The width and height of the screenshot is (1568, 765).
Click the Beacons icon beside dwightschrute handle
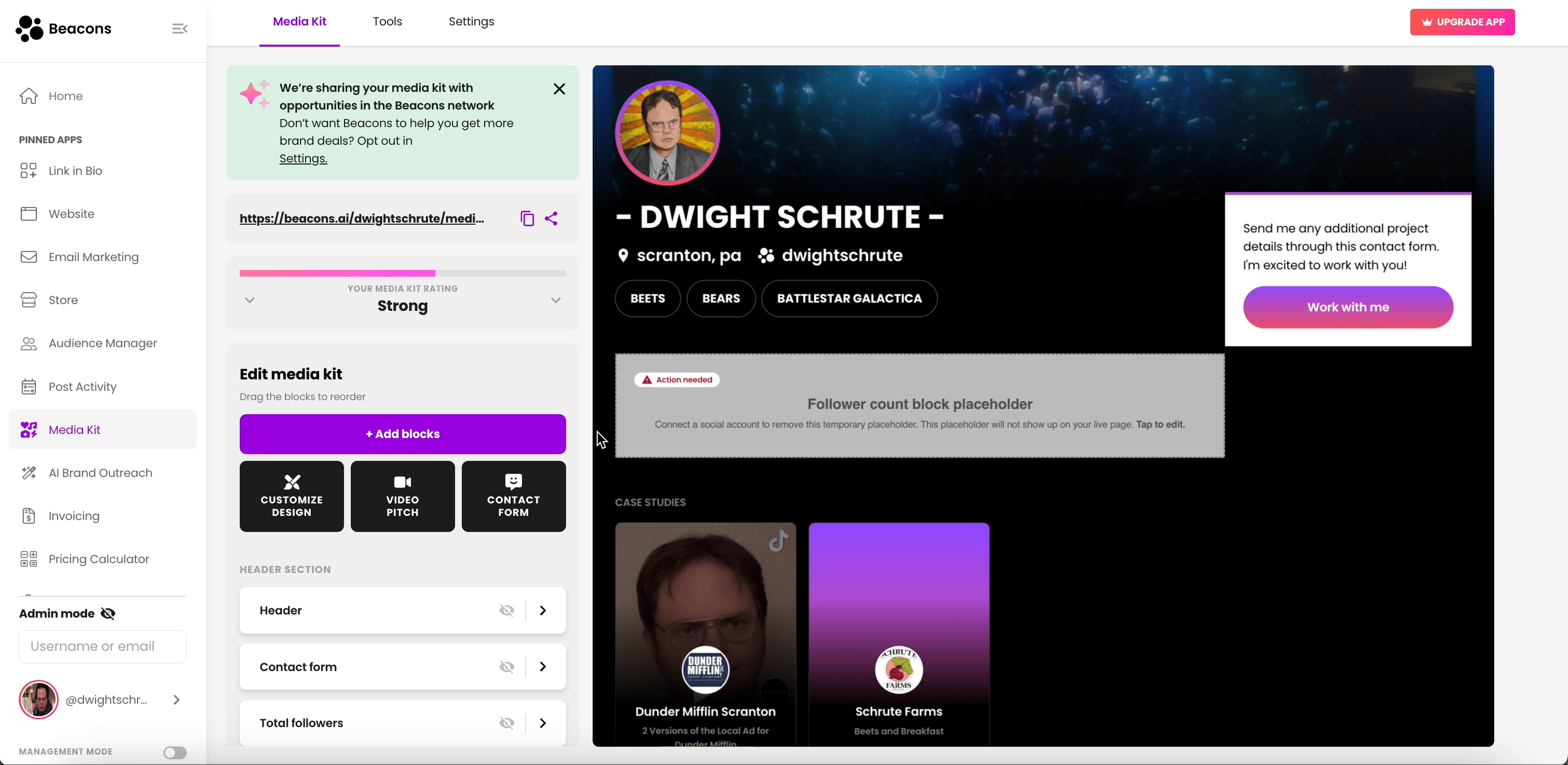pyautogui.click(x=766, y=256)
